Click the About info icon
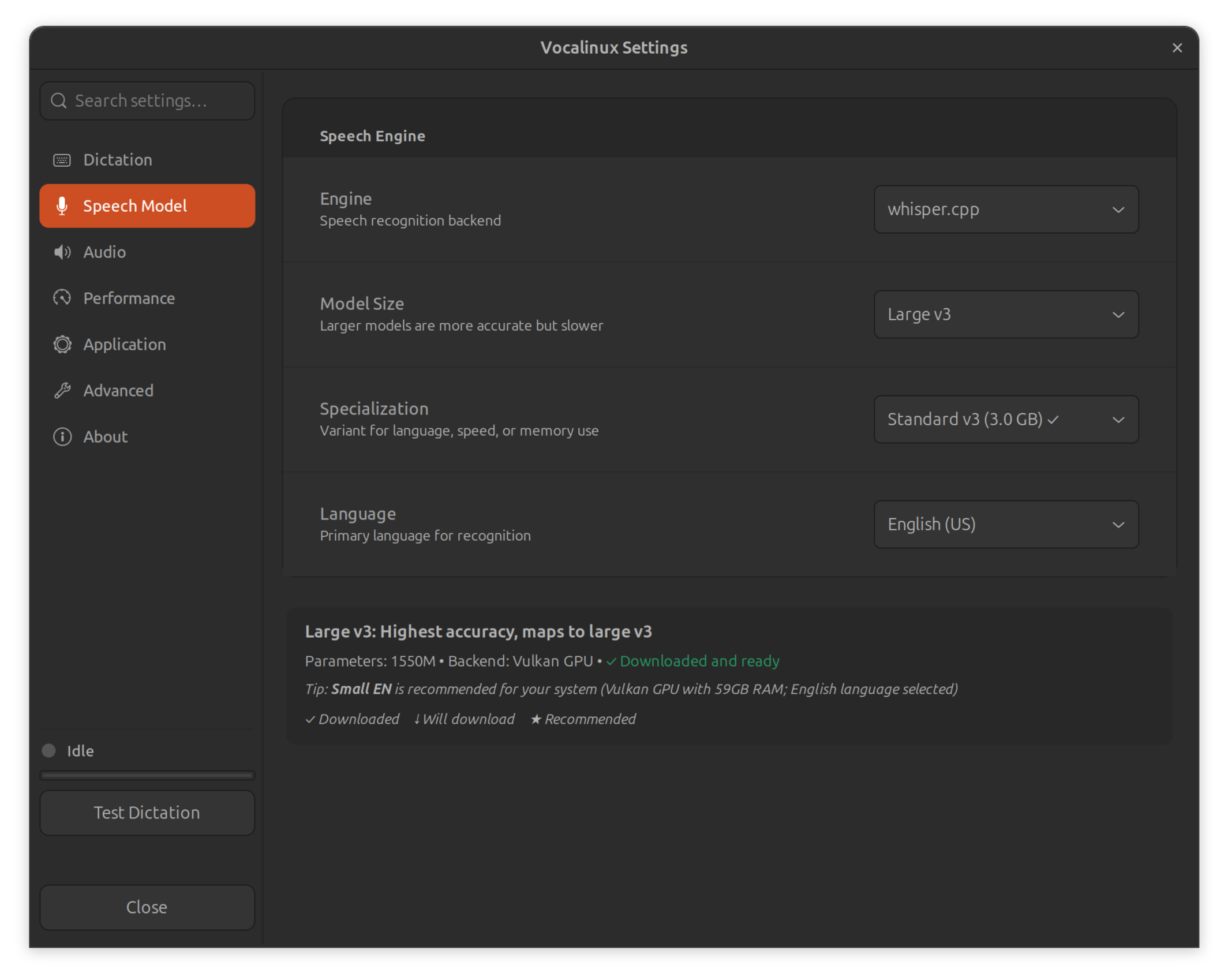The height and width of the screenshot is (980, 1228). click(x=62, y=437)
